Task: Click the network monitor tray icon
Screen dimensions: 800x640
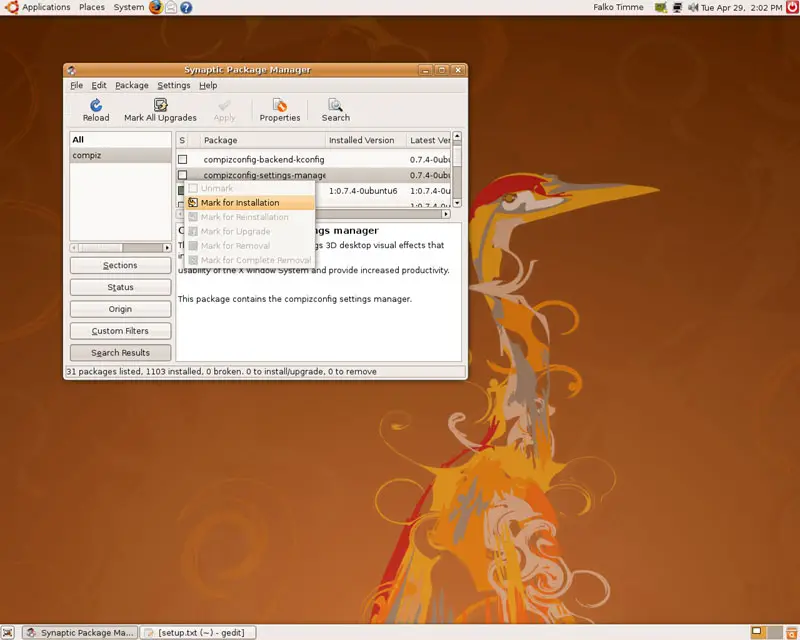Action: 677,8
